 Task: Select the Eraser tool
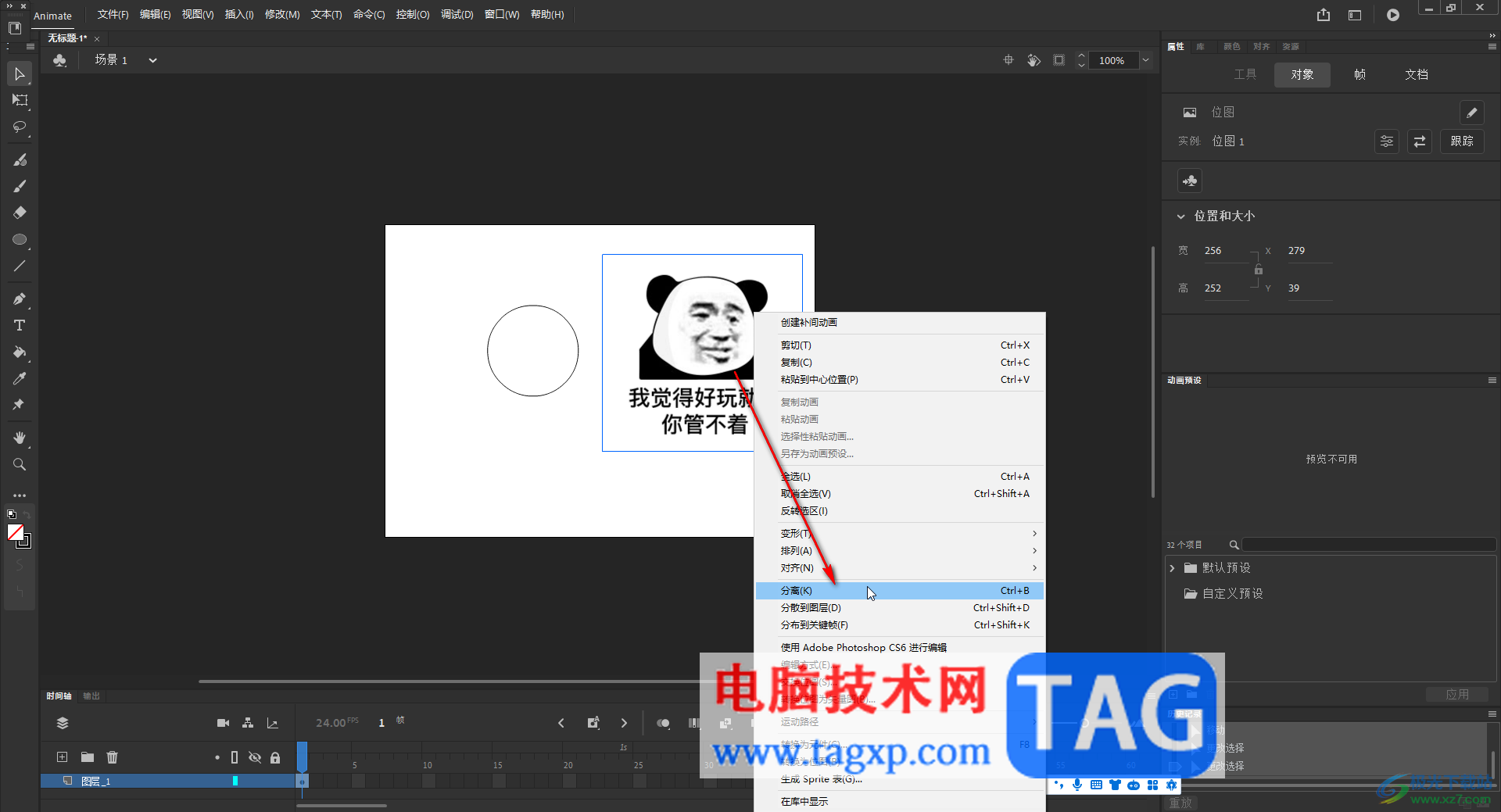point(20,213)
